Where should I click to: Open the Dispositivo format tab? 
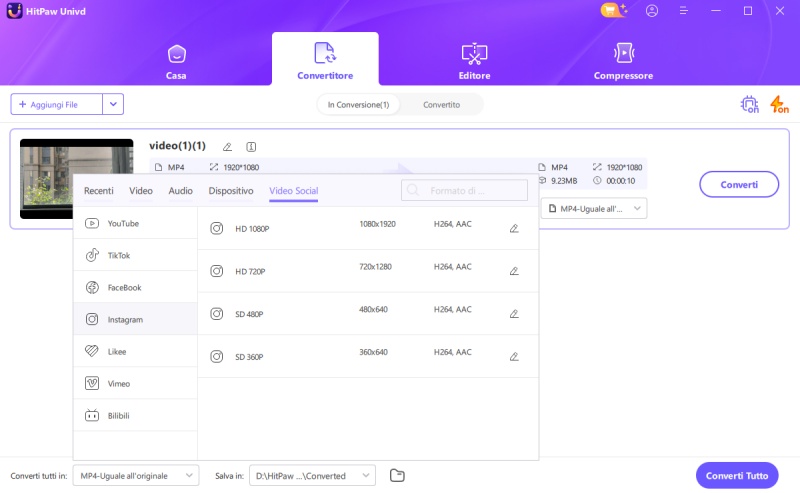[231, 191]
